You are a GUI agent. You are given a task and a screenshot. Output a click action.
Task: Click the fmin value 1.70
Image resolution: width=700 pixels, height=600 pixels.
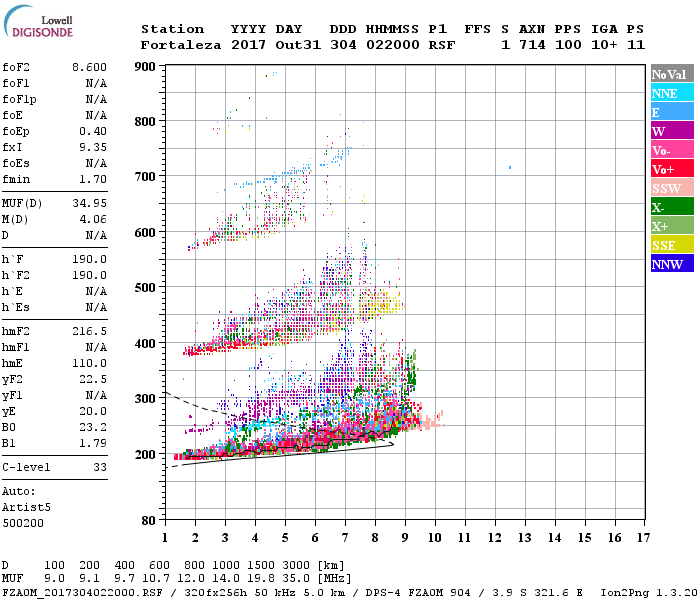[x=93, y=179]
